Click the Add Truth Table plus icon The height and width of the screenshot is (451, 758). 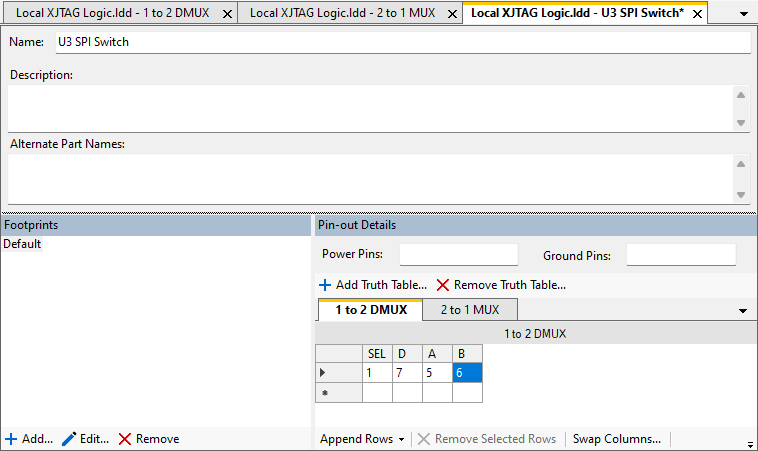click(x=325, y=285)
